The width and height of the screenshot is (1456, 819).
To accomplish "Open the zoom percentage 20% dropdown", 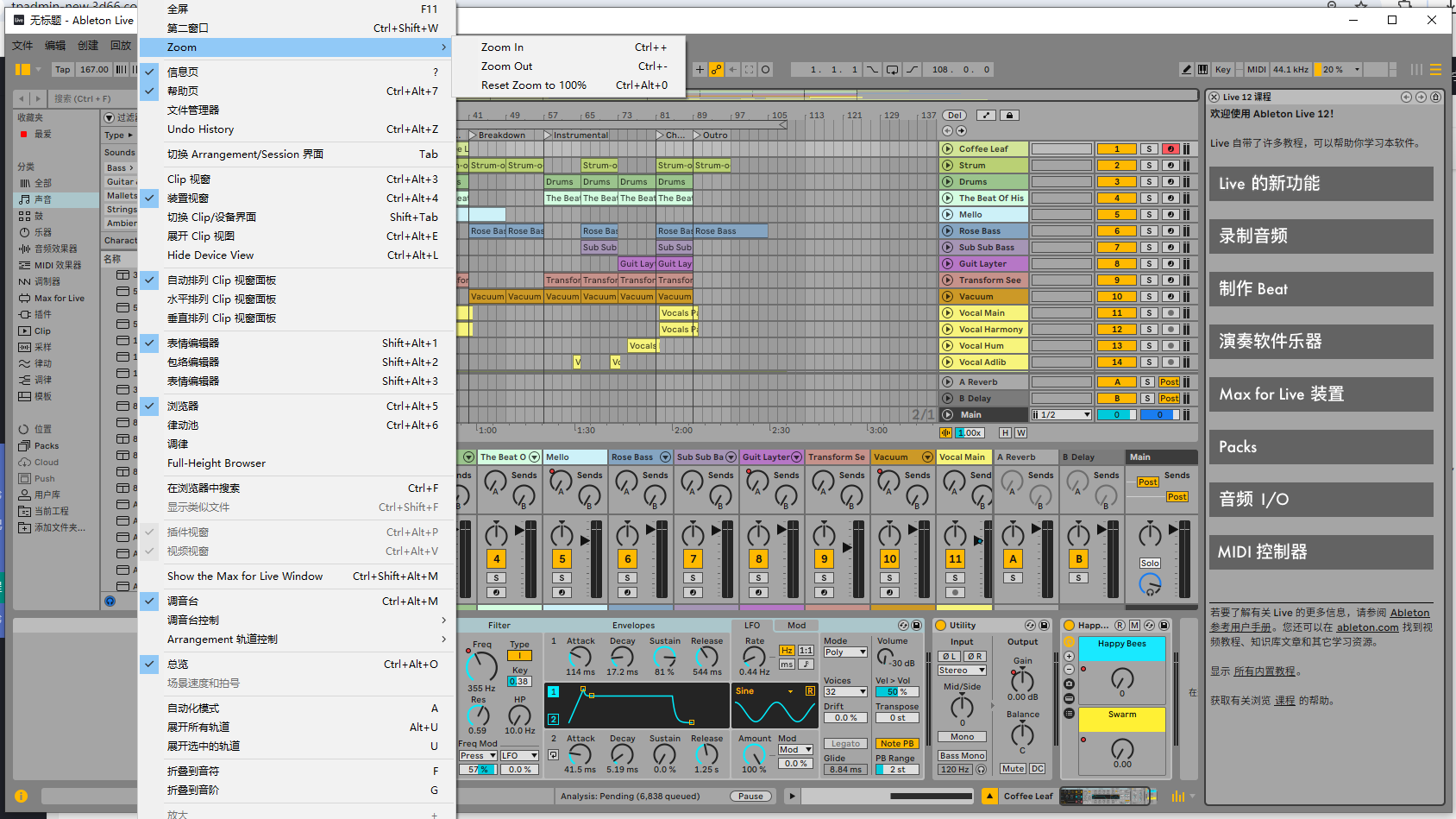I will click(x=1341, y=70).
